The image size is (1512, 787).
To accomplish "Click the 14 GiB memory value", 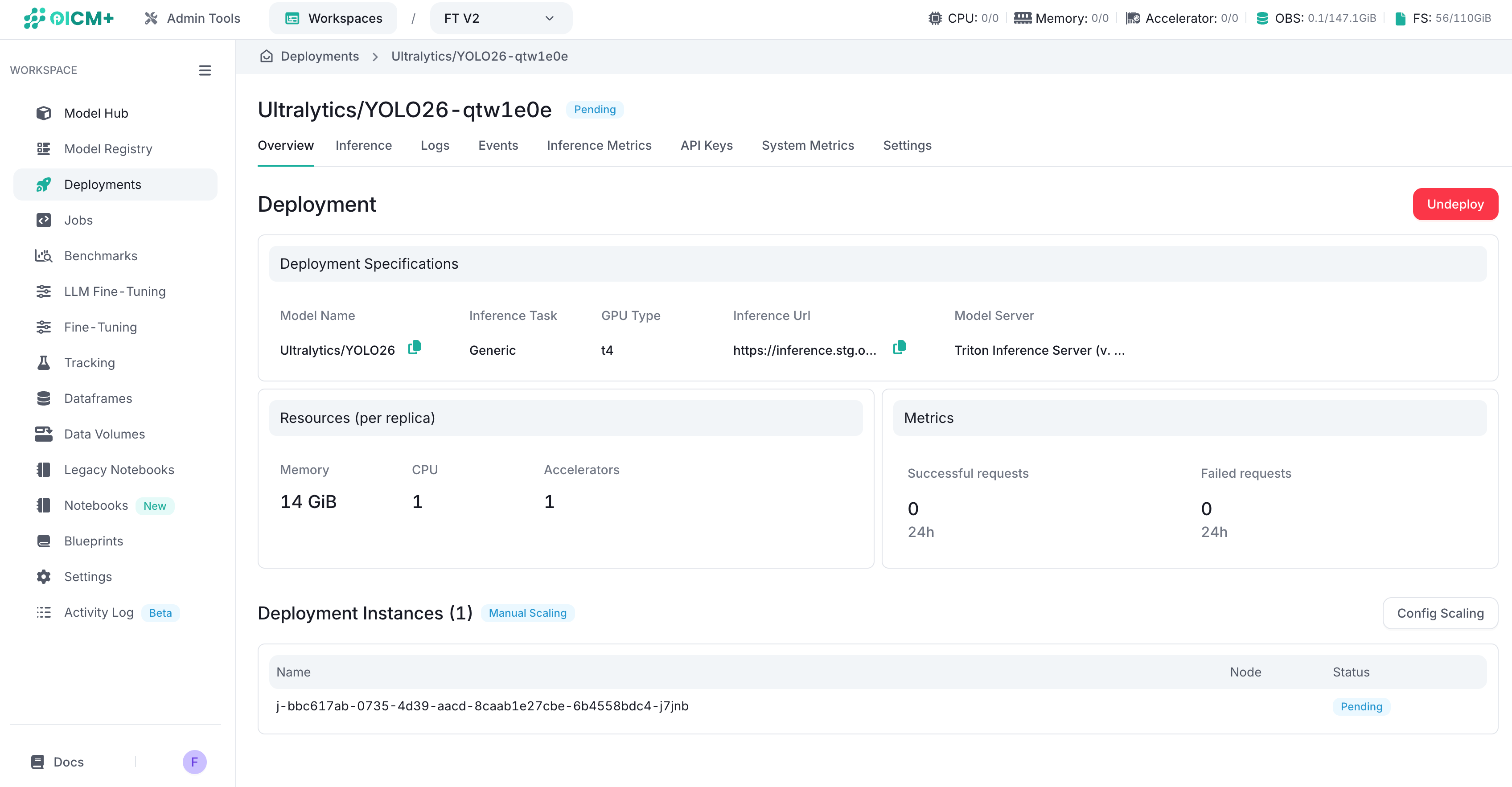I will (x=308, y=502).
